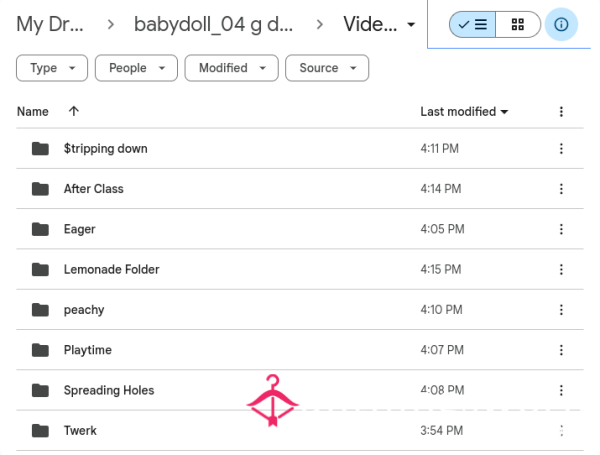Open more actions for After Class folder
The image size is (600, 455).
(x=561, y=189)
